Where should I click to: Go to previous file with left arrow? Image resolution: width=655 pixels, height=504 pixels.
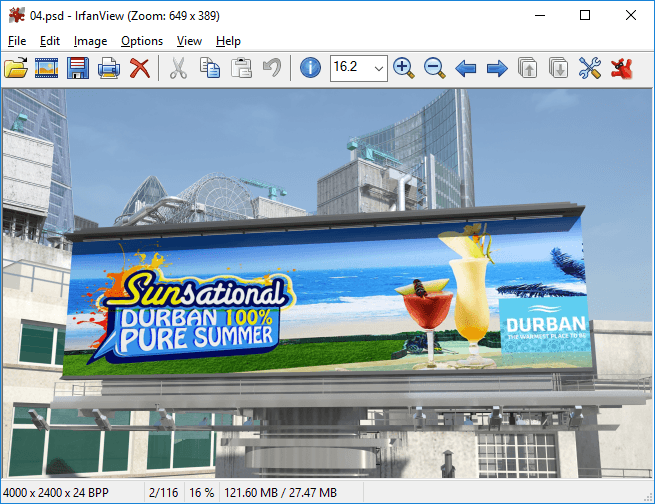466,68
